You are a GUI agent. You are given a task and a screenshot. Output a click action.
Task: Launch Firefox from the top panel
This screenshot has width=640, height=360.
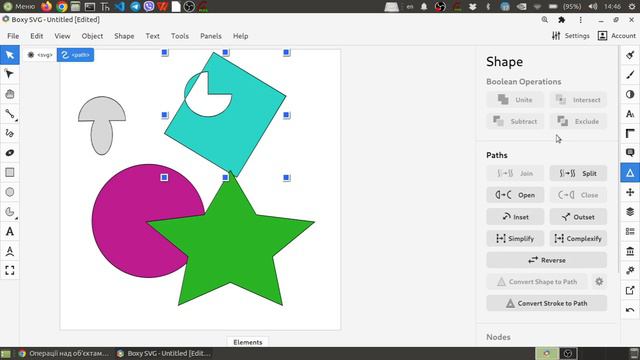click(x=47, y=6)
